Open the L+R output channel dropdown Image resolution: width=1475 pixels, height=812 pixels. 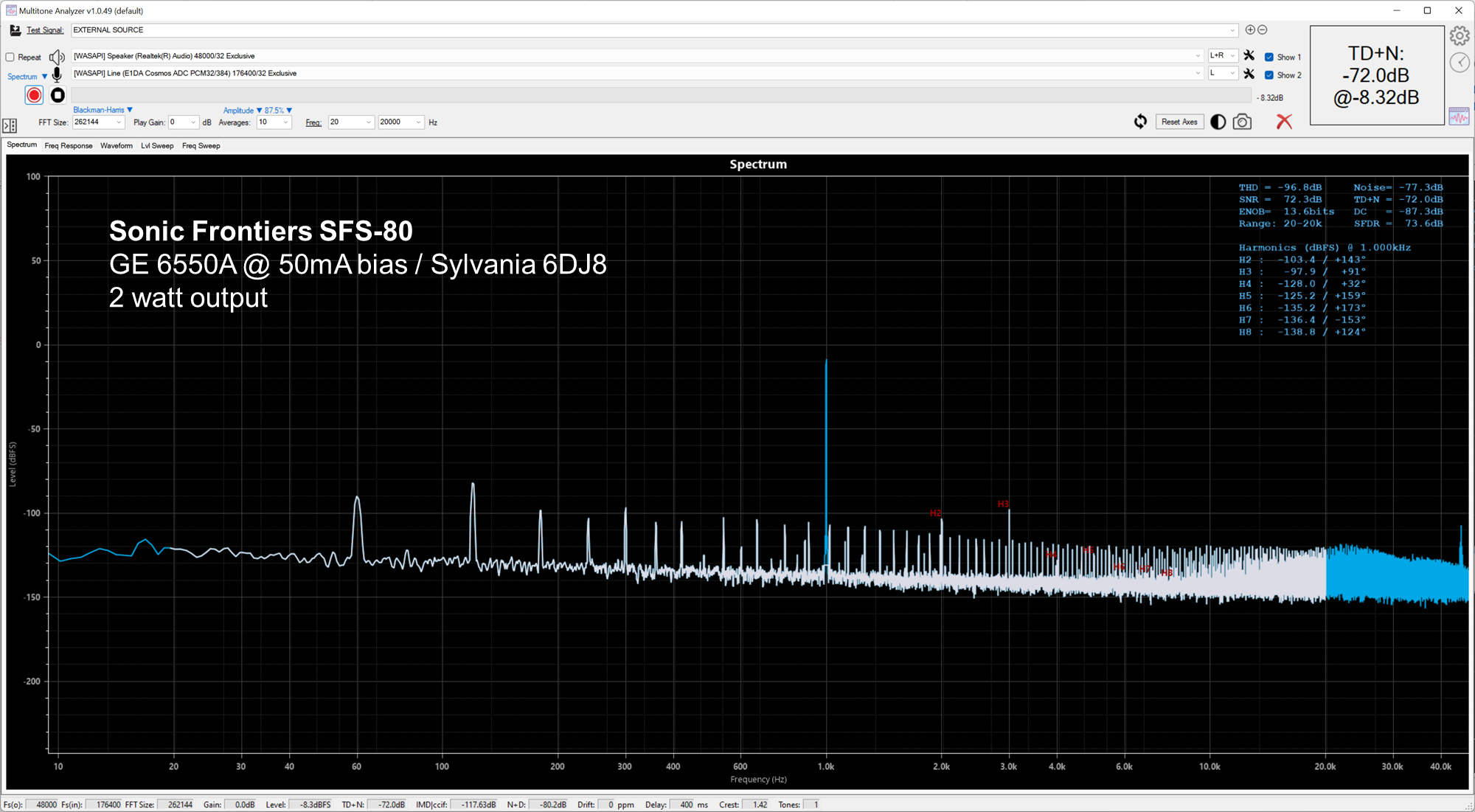pos(1223,56)
